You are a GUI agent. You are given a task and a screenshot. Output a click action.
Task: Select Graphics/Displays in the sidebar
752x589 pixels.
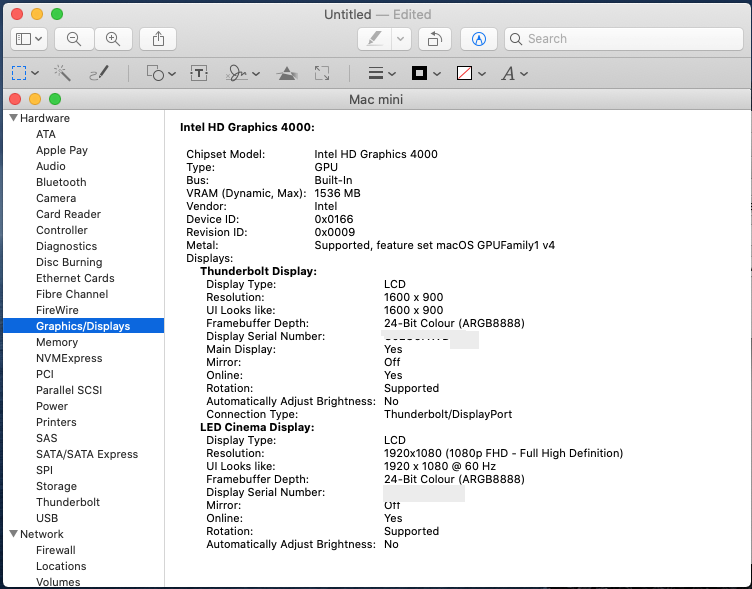(83, 326)
